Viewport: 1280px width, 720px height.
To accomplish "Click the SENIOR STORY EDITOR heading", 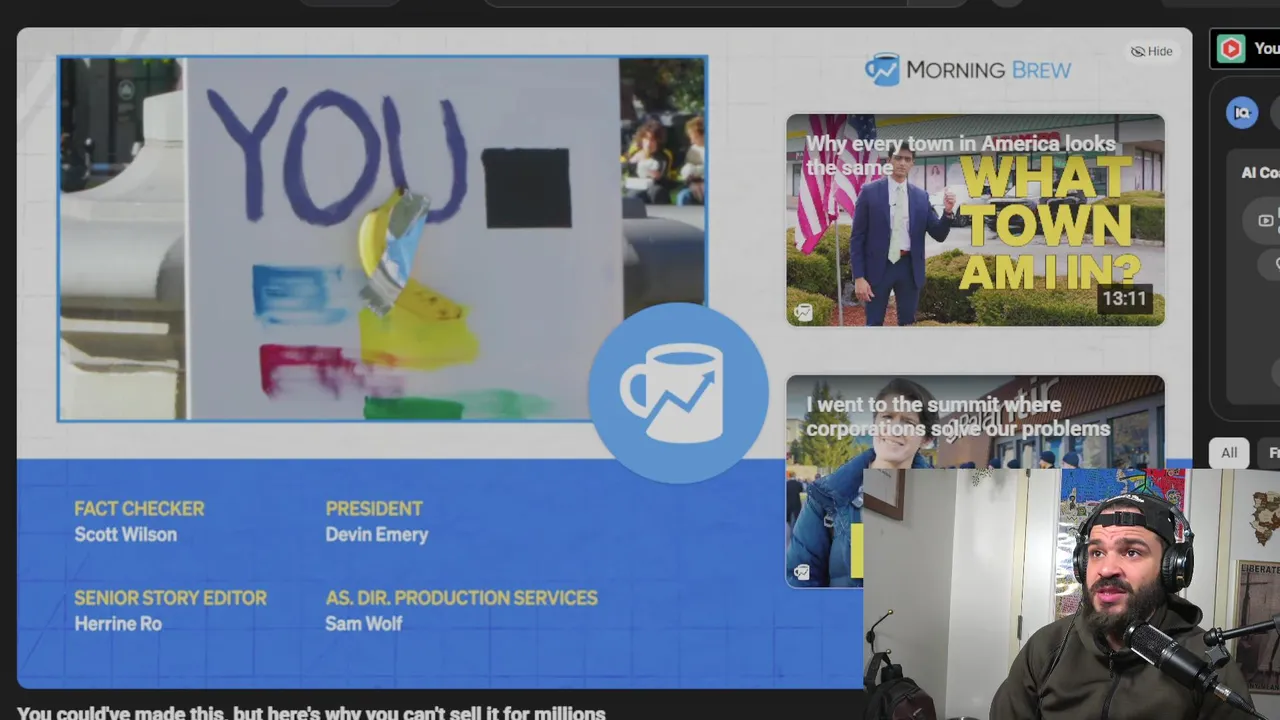I will tap(170, 598).
